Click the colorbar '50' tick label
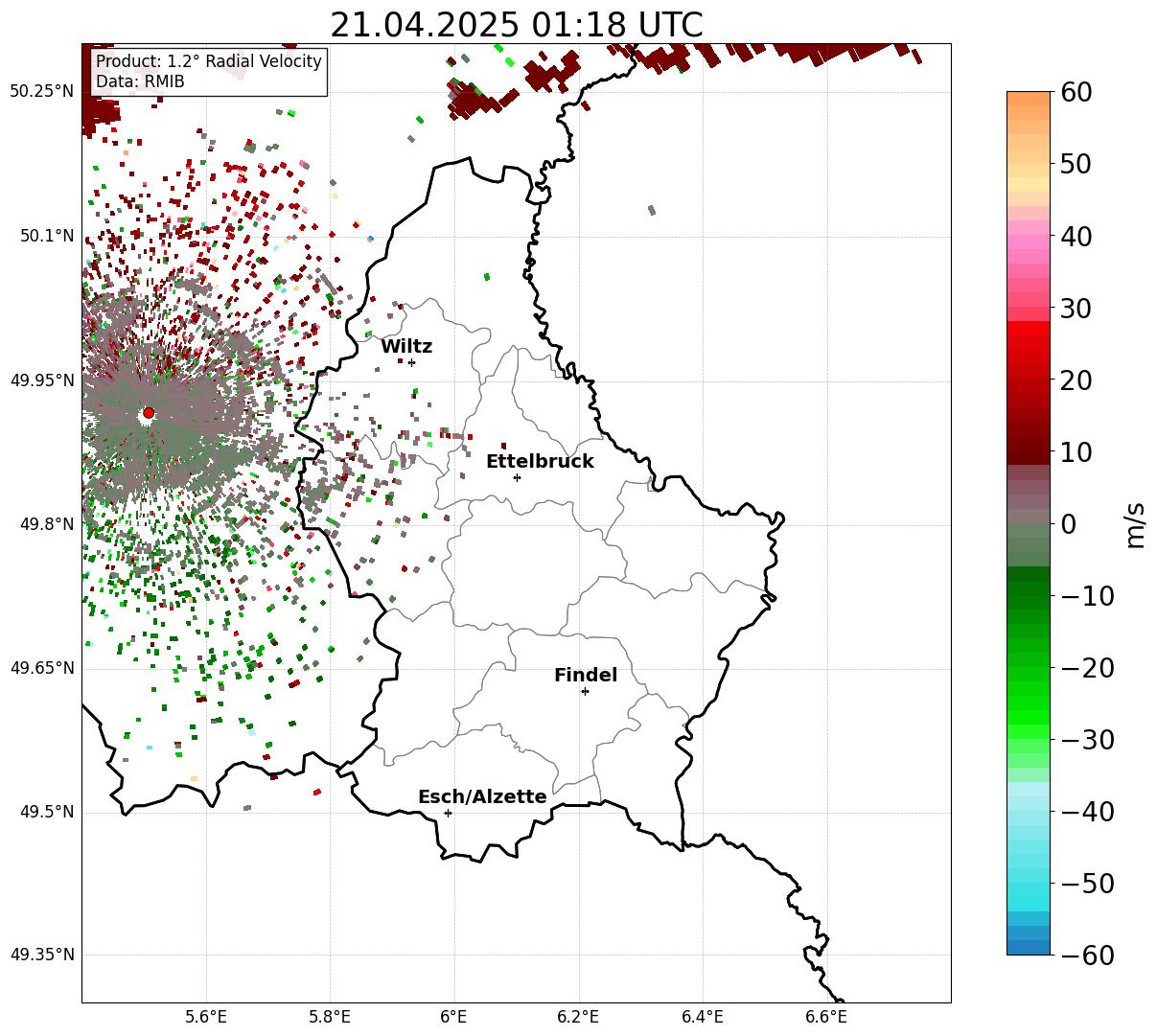The image size is (1157, 1036). click(1075, 164)
